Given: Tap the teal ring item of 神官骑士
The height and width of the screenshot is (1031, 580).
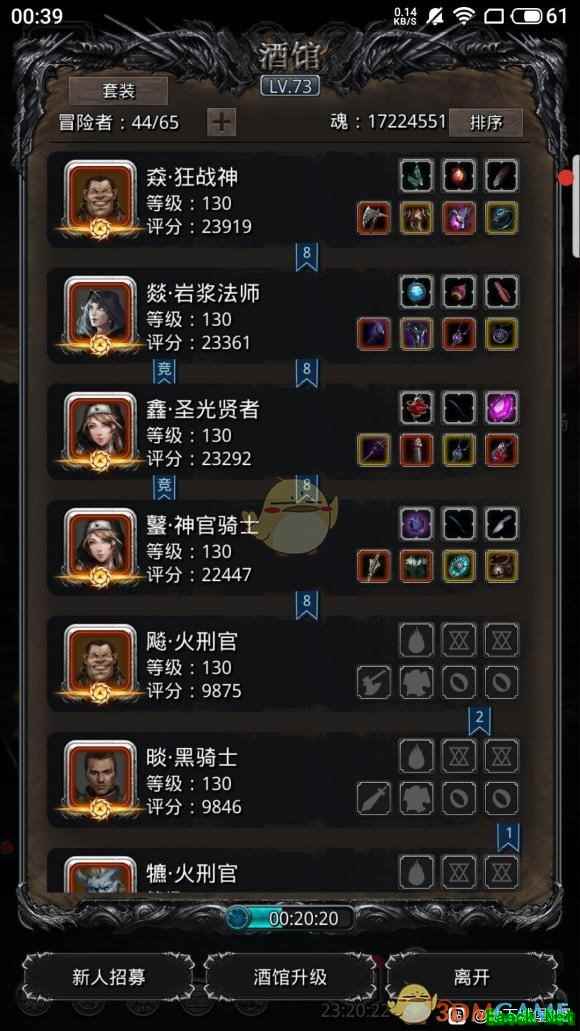Looking at the screenshot, I should (459, 566).
